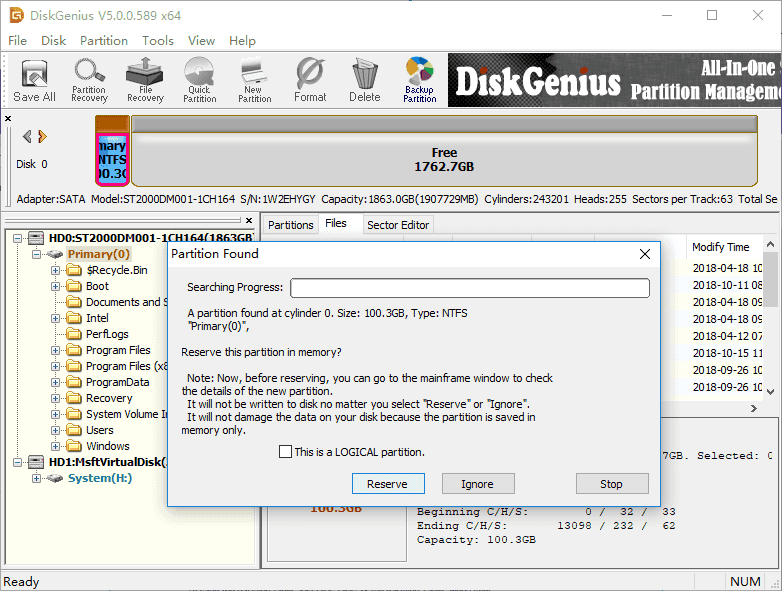Click the DiskGenius app icon in title bar

coord(16,15)
